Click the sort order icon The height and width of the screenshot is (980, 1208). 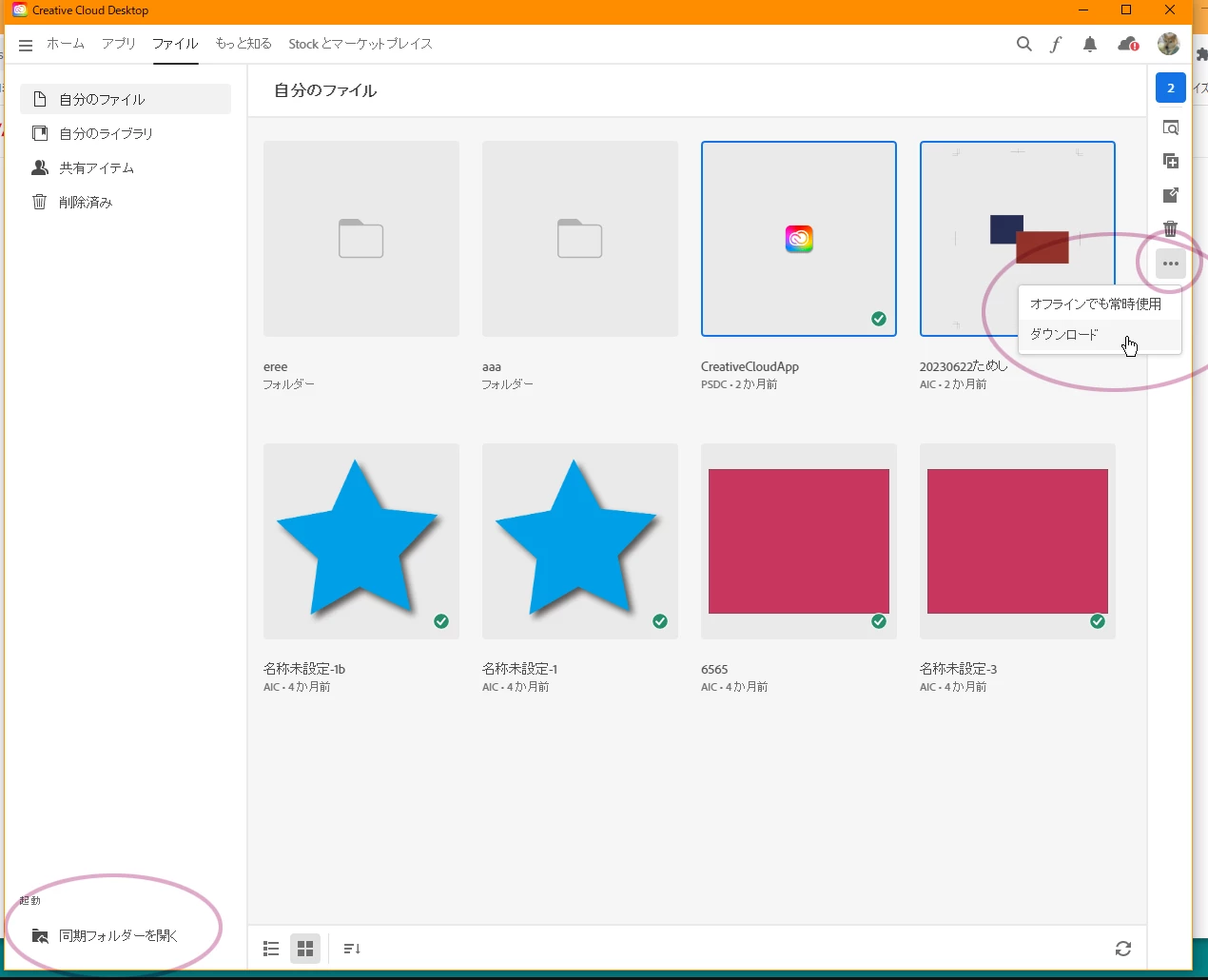point(352,949)
